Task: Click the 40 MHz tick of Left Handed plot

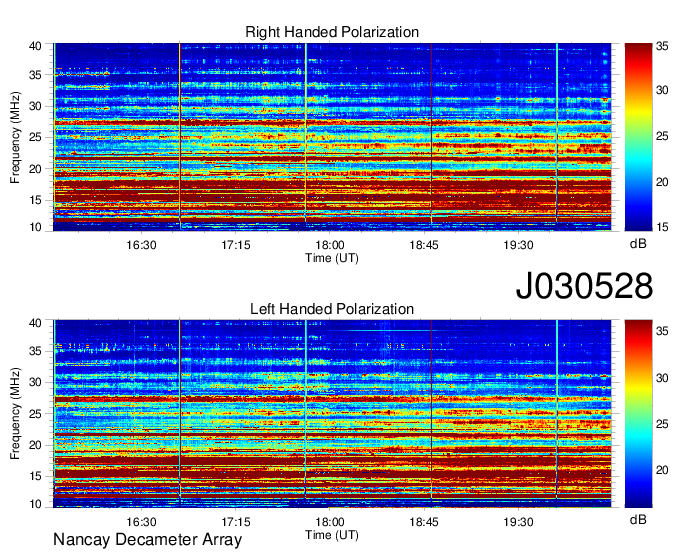Action: tap(35, 323)
